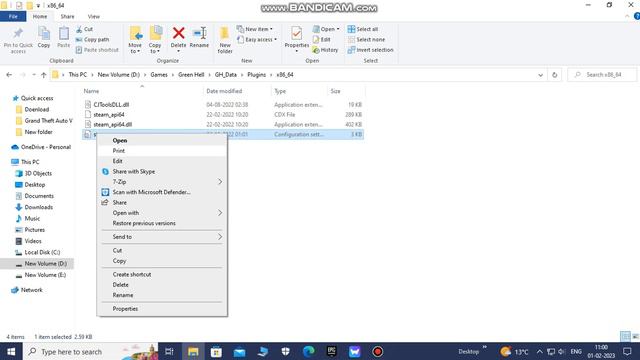This screenshot has width=640, height=360.
Task: Switch to Details view layout button
Action: pyautogui.click(x=625, y=336)
